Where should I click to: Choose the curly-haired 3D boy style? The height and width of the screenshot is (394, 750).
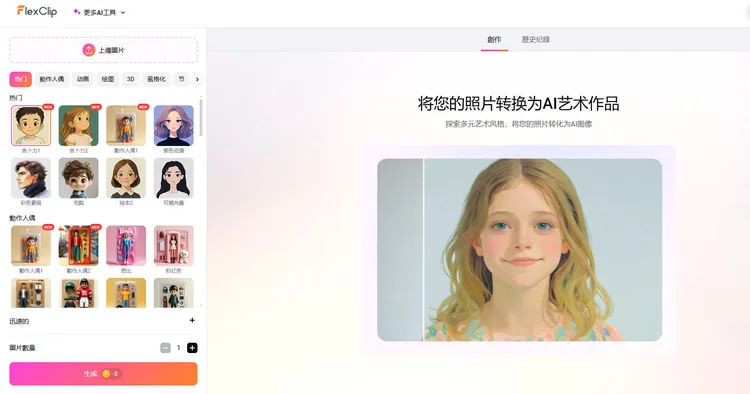[78, 178]
